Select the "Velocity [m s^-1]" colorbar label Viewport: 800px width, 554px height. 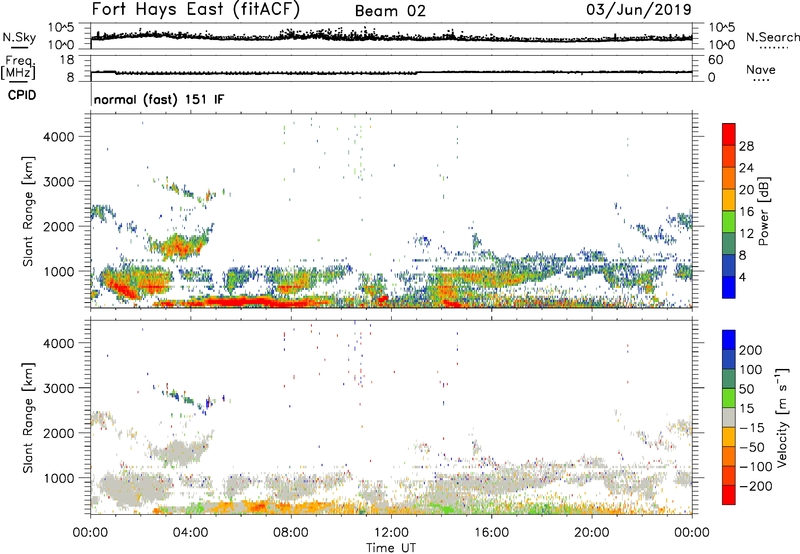(783, 417)
